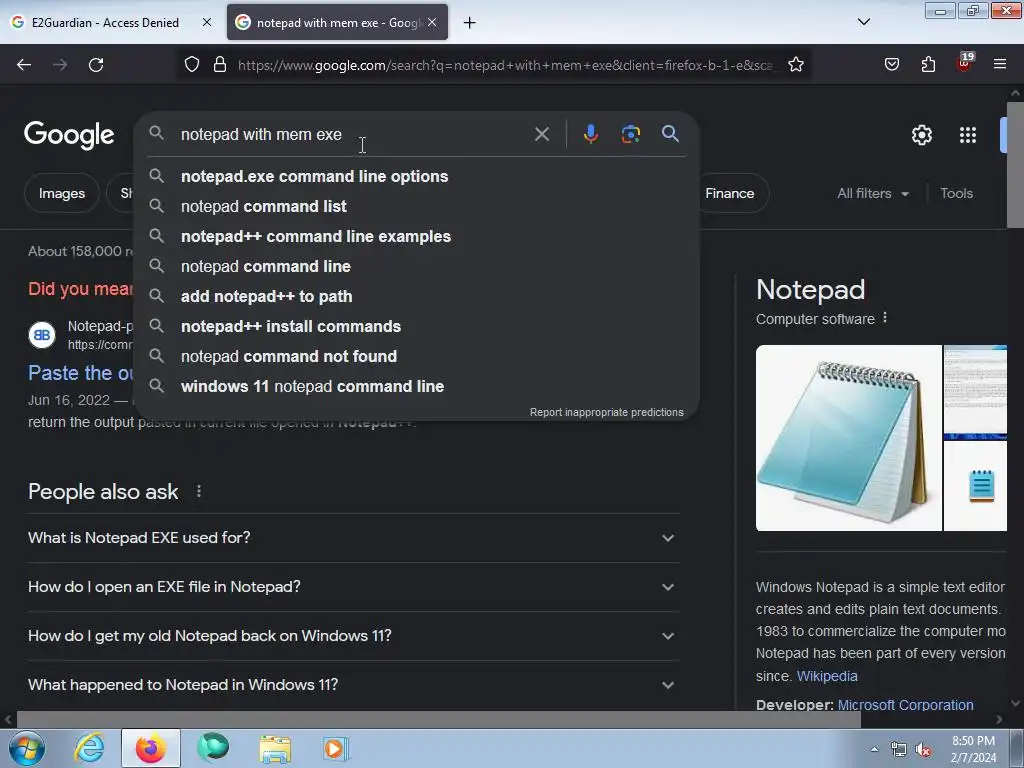This screenshot has height=768, width=1024.
Task: Search by image with the Google Lens icon
Action: [630, 134]
